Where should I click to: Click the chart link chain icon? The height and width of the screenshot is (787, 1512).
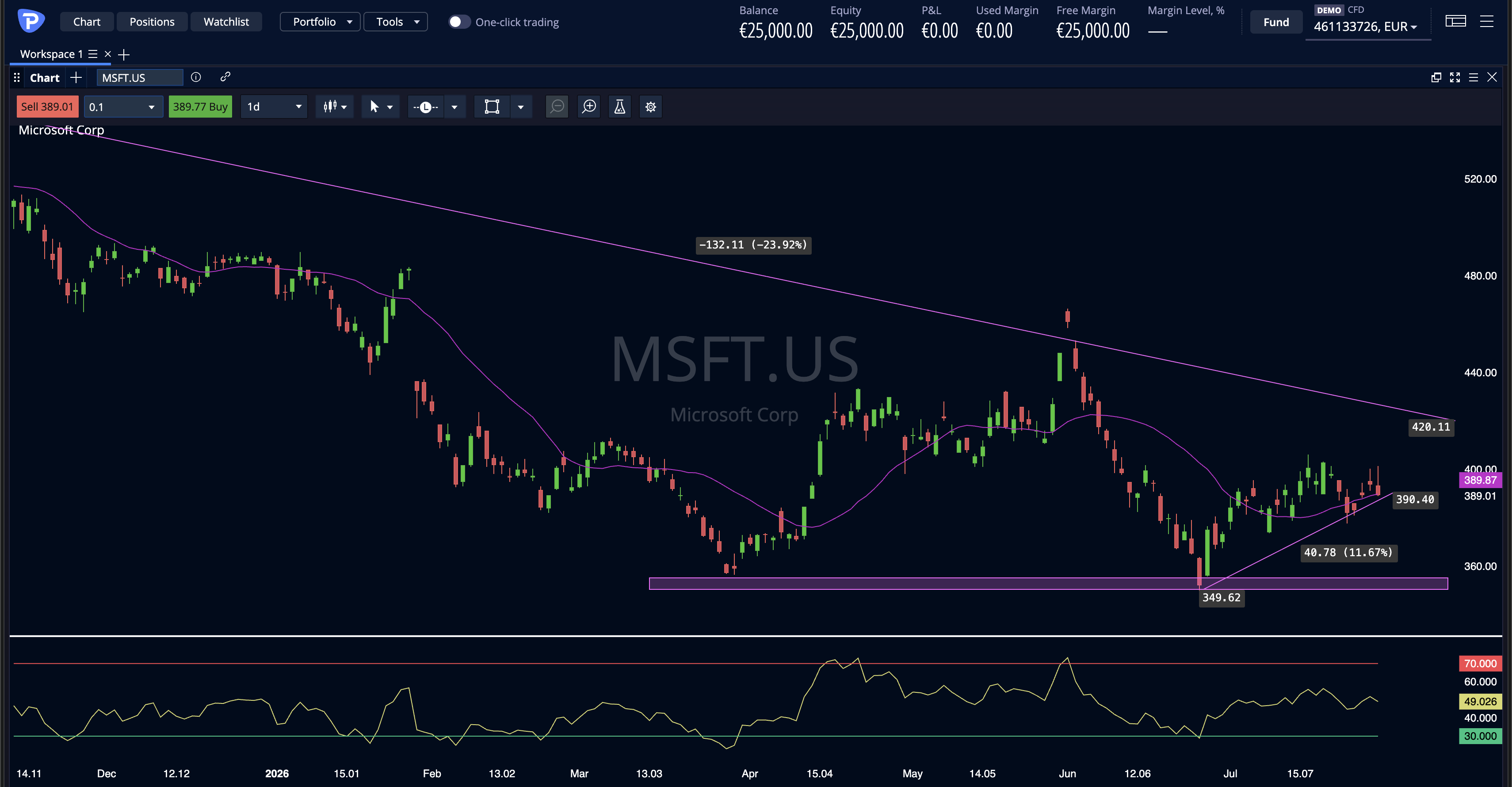pyautogui.click(x=225, y=77)
